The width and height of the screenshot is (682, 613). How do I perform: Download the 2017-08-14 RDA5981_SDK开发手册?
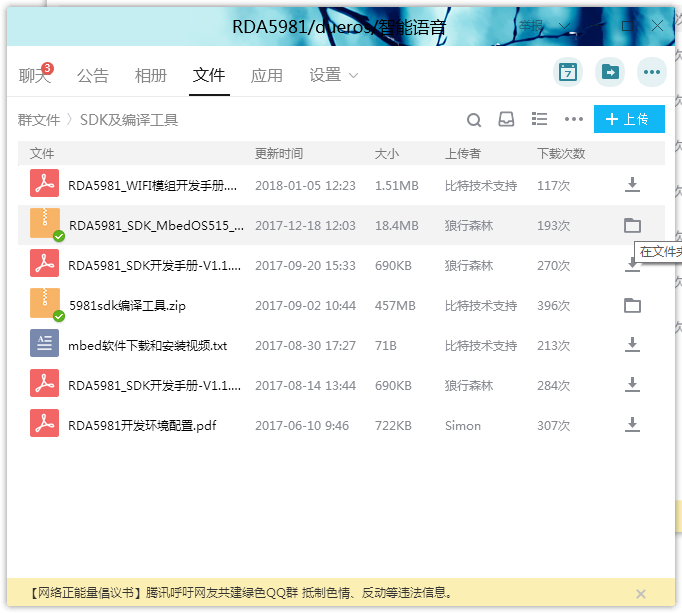[x=632, y=385]
